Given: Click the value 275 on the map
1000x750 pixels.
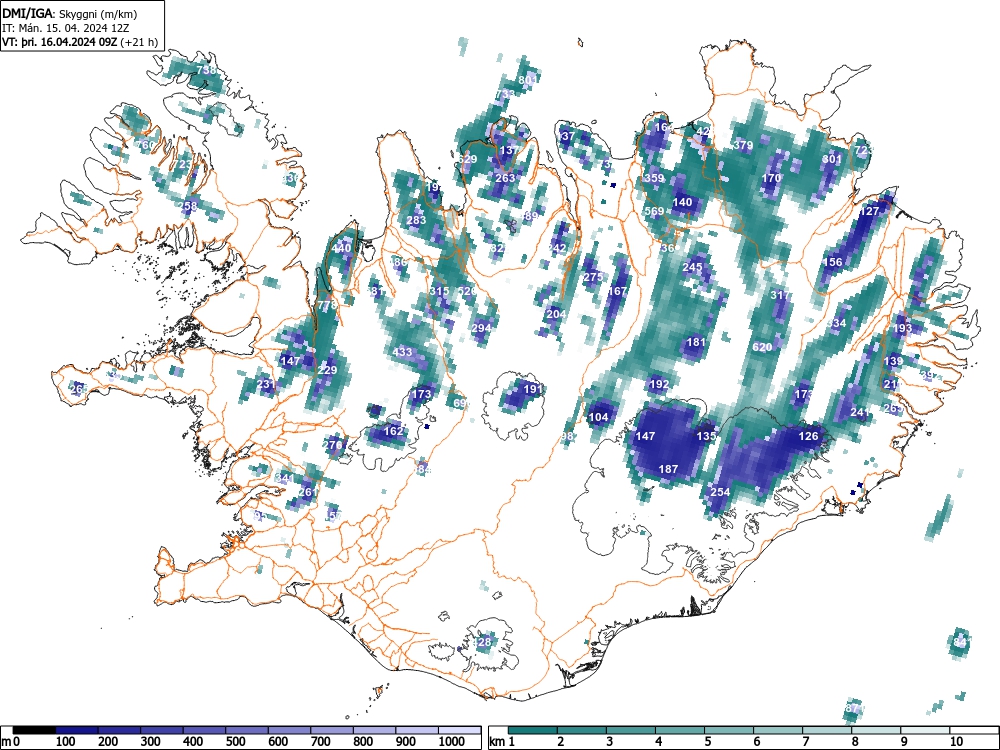Looking at the screenshot, I should pos(593,277).
